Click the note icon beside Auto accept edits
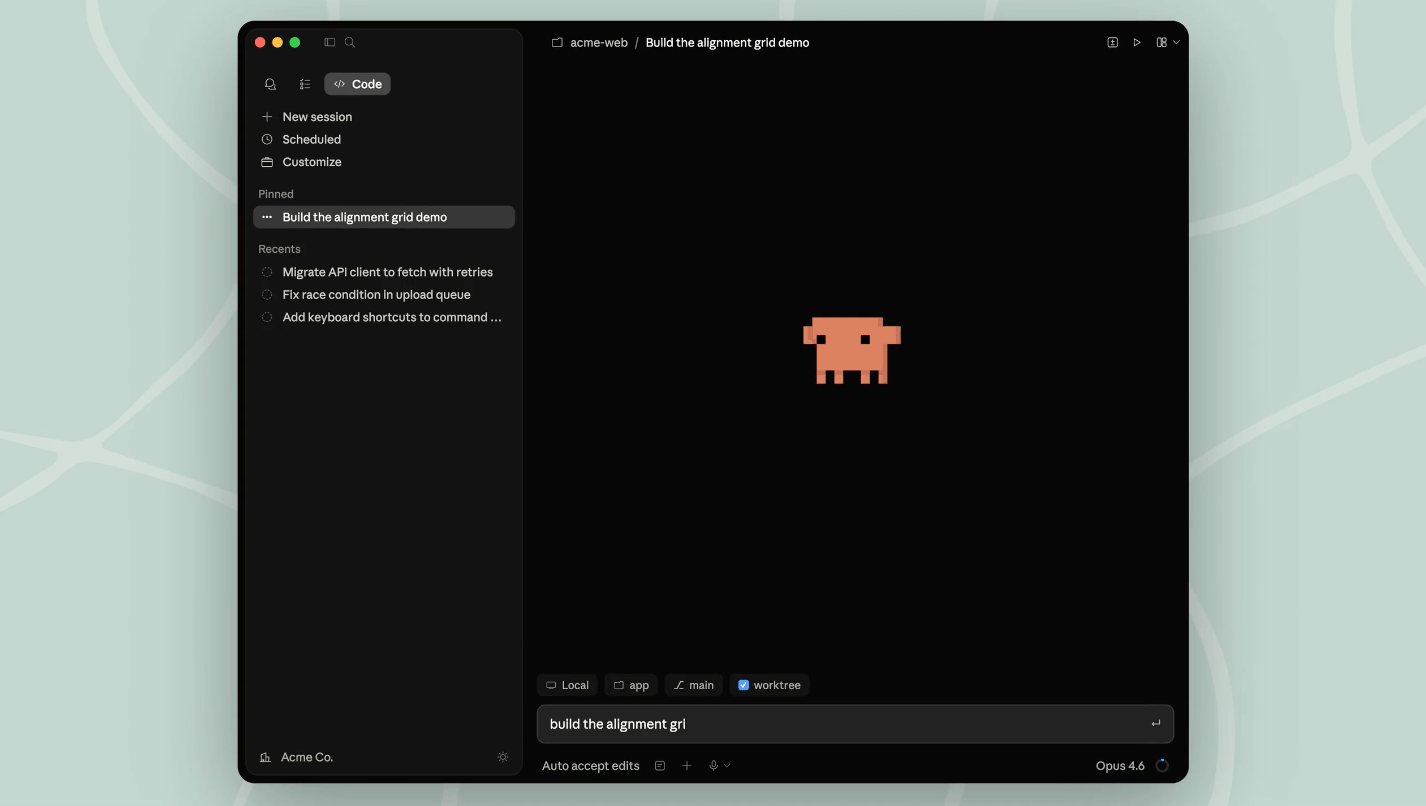This screenshot has height=806, width=1426. [660, 766]
